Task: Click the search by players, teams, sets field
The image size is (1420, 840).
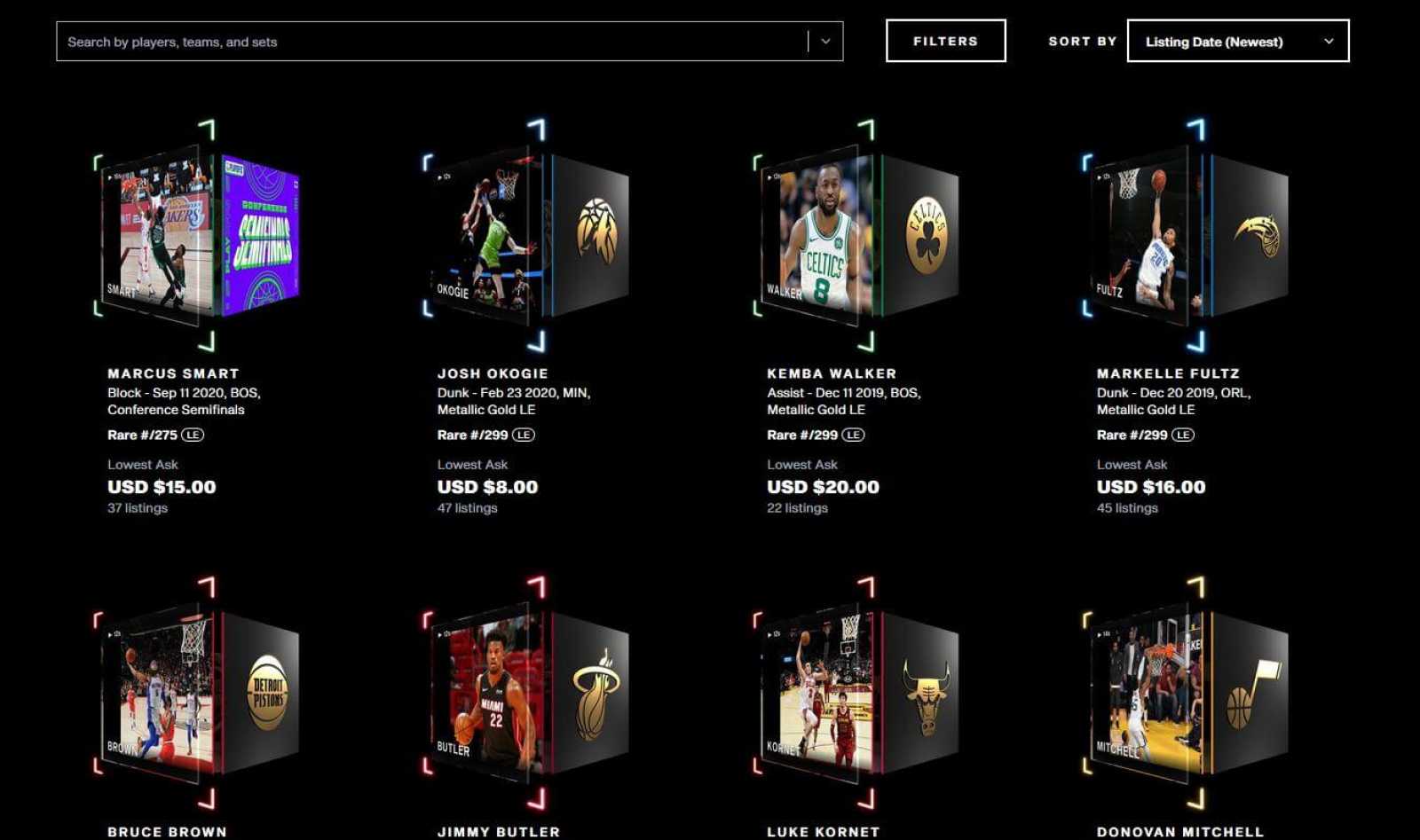Action: point(432,42)
